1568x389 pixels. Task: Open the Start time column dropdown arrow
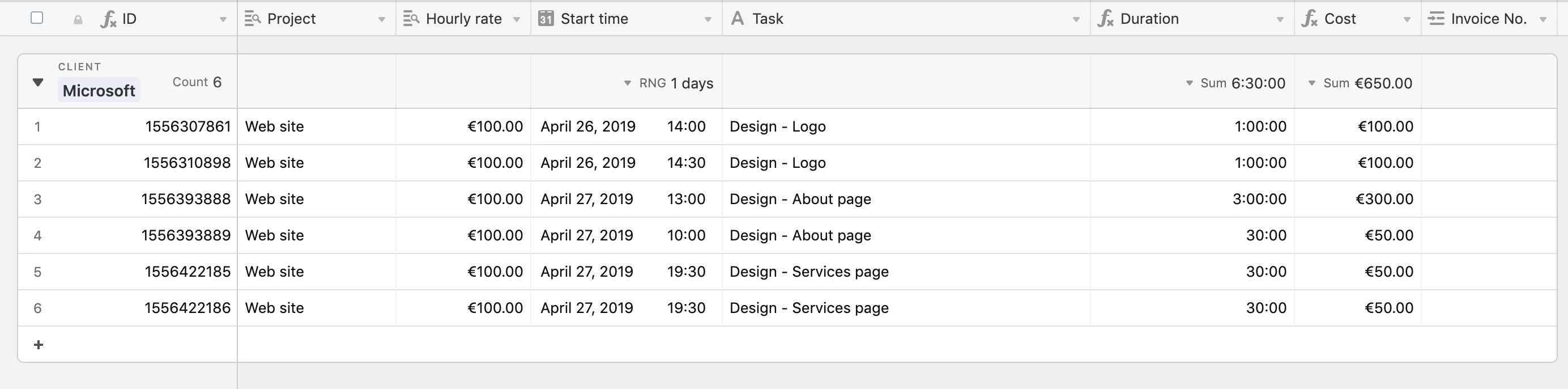[x=708, y=19]
